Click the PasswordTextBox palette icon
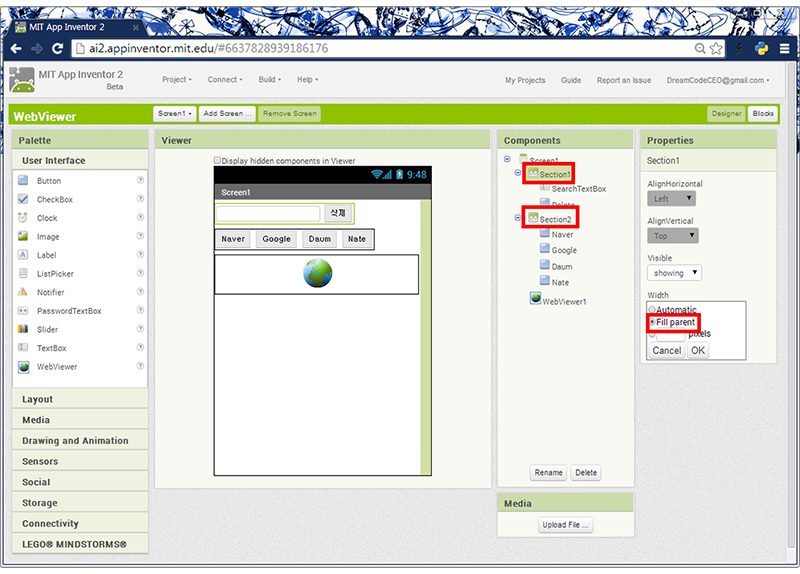 point(23,311)
